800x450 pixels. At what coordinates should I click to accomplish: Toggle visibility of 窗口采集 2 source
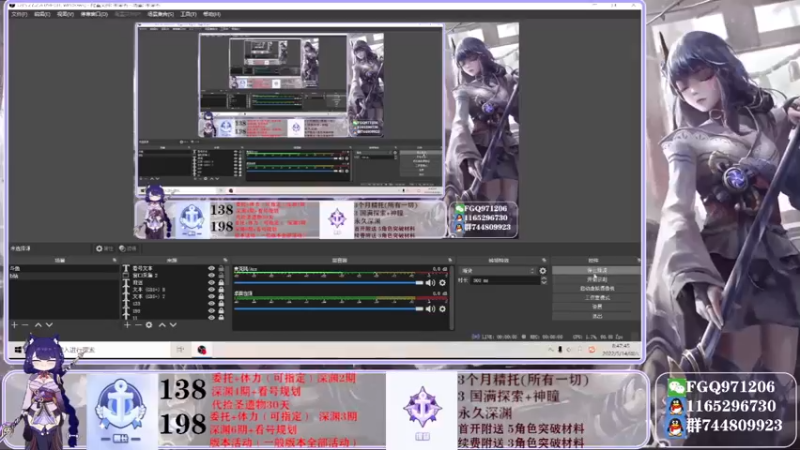[x=211, y=276]
